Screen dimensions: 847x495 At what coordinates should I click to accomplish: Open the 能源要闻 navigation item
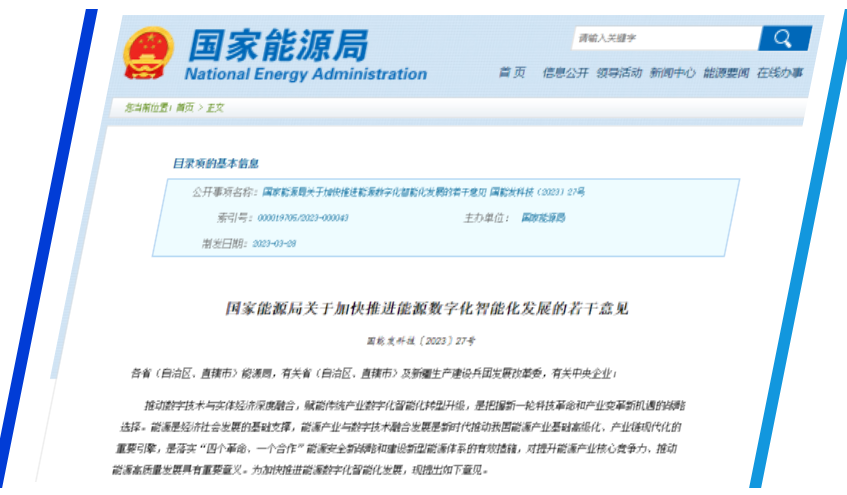click(x=726, y=72)
